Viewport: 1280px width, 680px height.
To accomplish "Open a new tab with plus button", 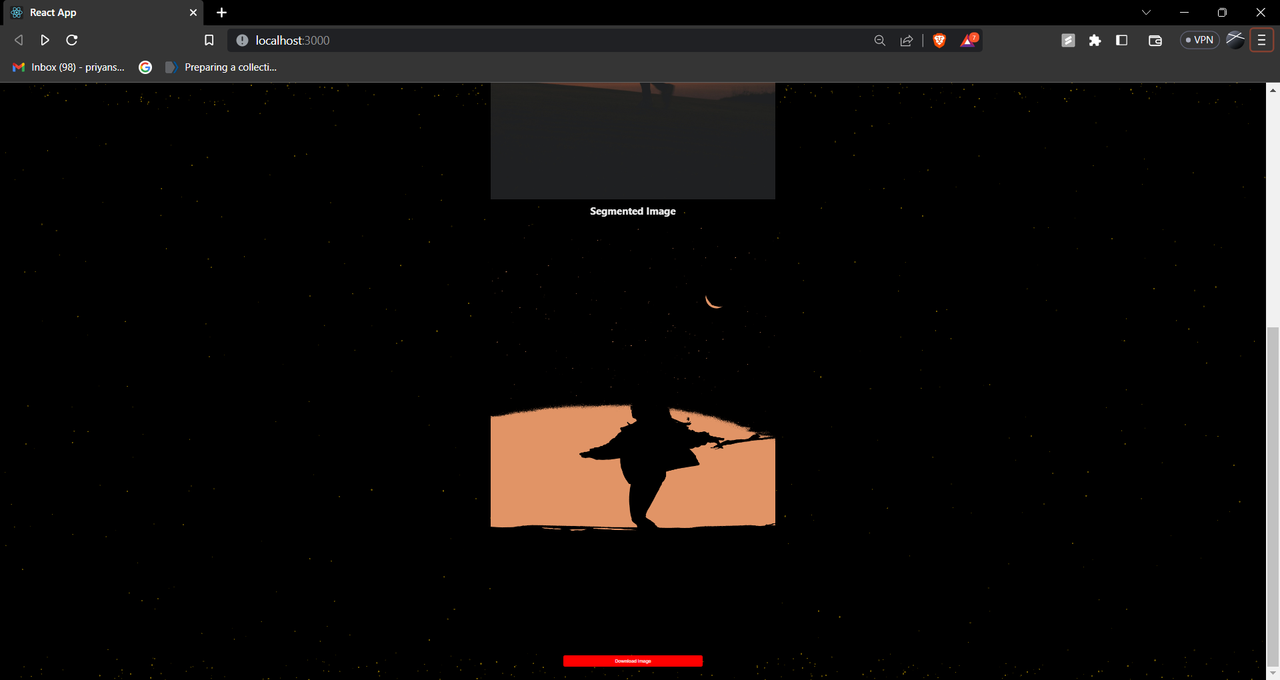I will [222, 12].
